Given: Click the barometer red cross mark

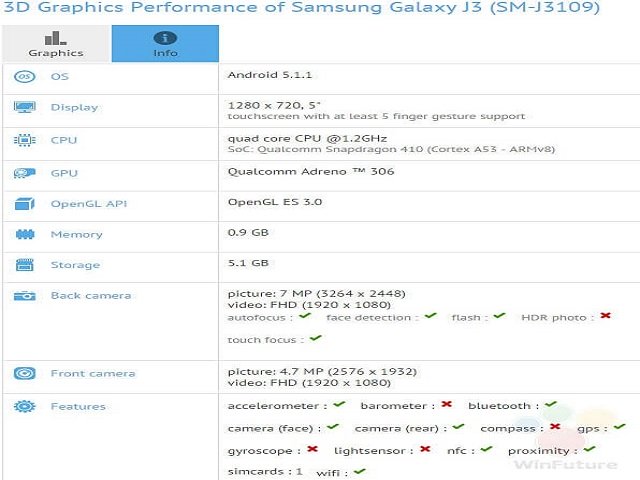Looking at the screenshot, I should tap(446, 405).
